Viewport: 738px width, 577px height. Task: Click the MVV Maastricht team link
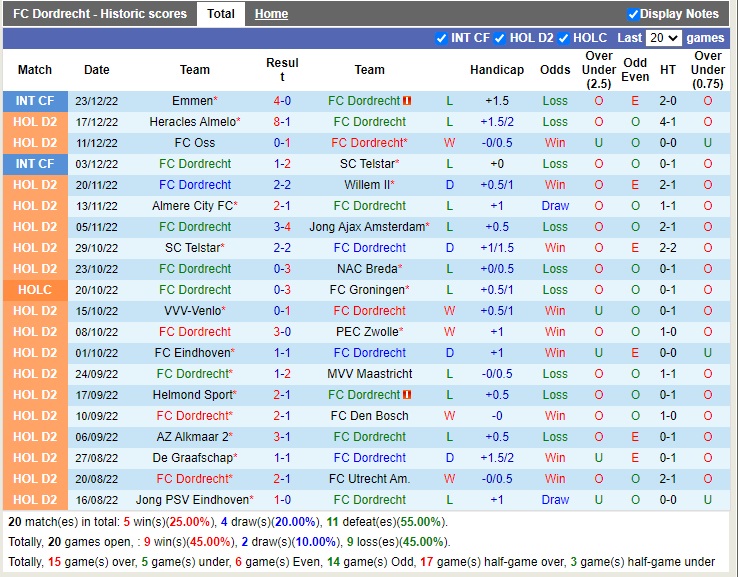(369, 374)
